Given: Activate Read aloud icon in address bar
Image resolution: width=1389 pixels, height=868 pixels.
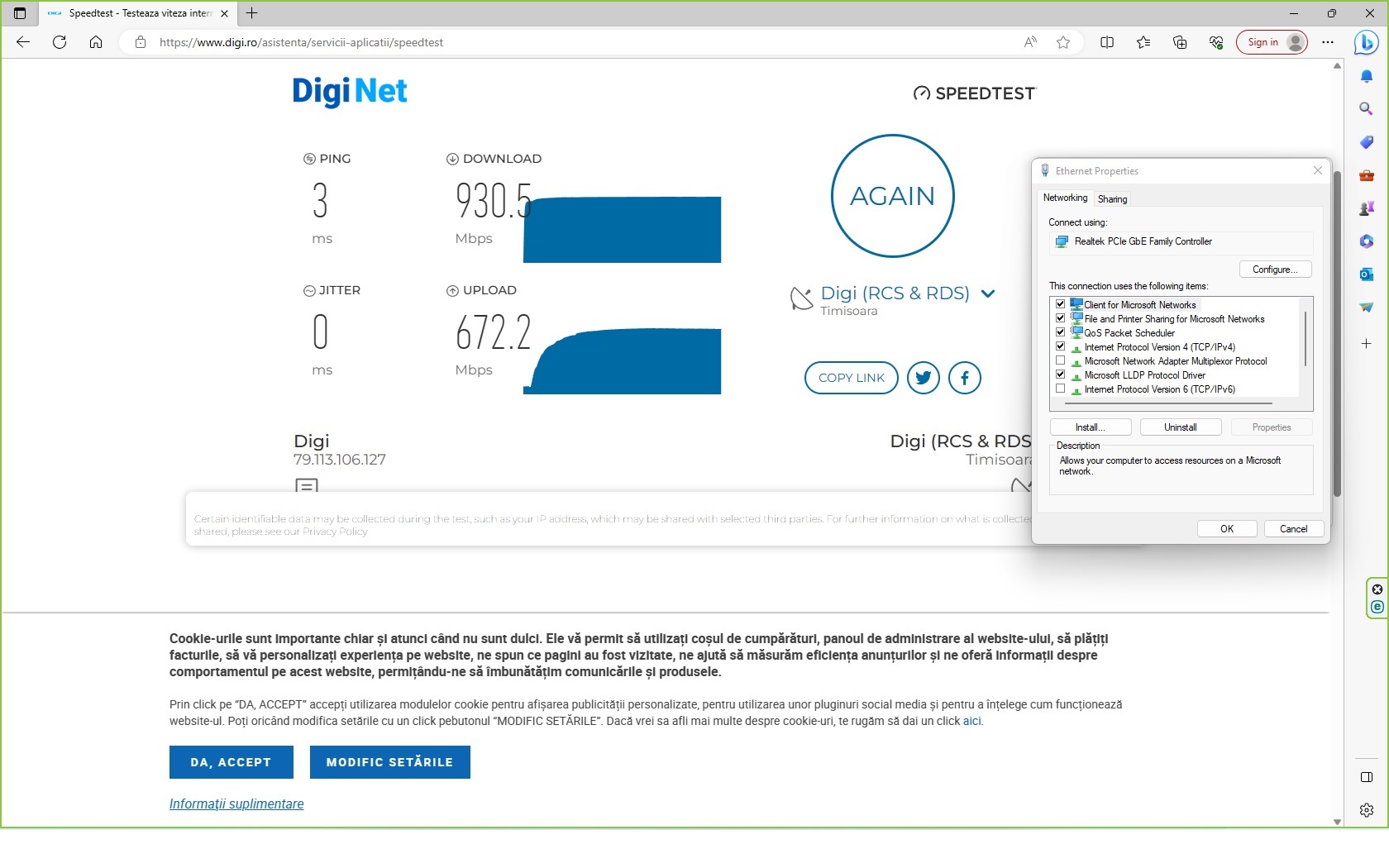Looking at the screenshot, I should pyautogui.click(x=1030, y=42).
